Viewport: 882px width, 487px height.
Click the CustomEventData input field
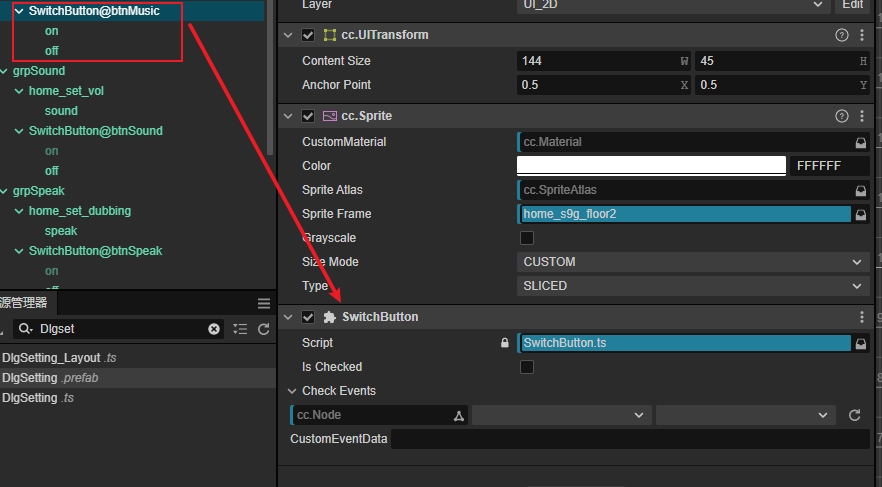coord(630,439)
